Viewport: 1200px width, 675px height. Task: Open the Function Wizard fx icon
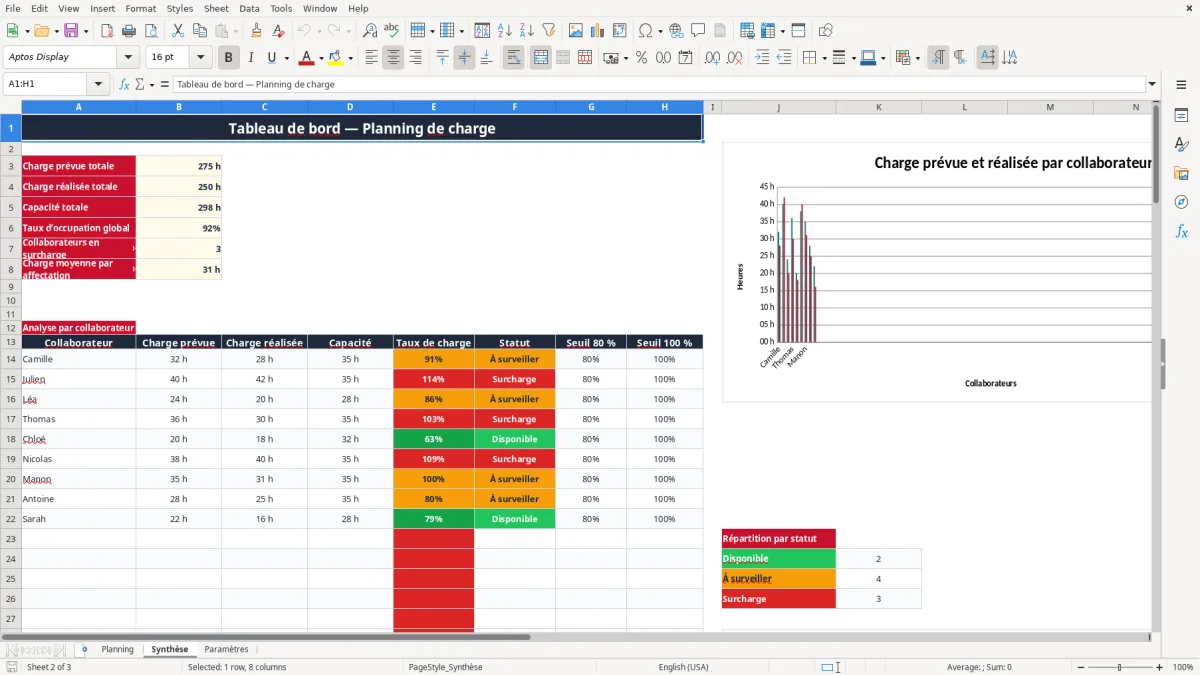tap(125, 84)
